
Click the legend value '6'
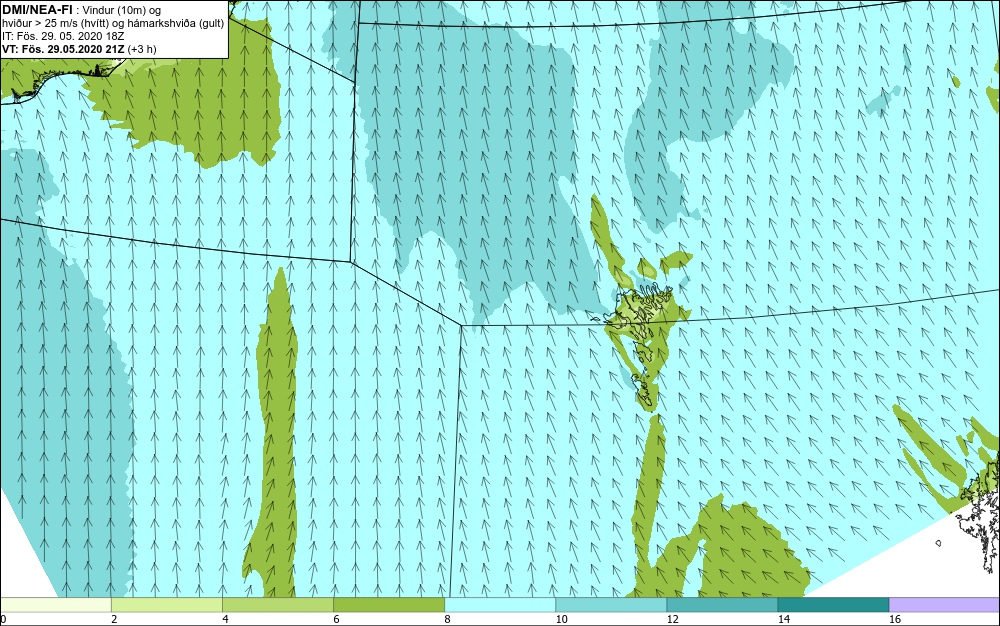click(336, 619)
